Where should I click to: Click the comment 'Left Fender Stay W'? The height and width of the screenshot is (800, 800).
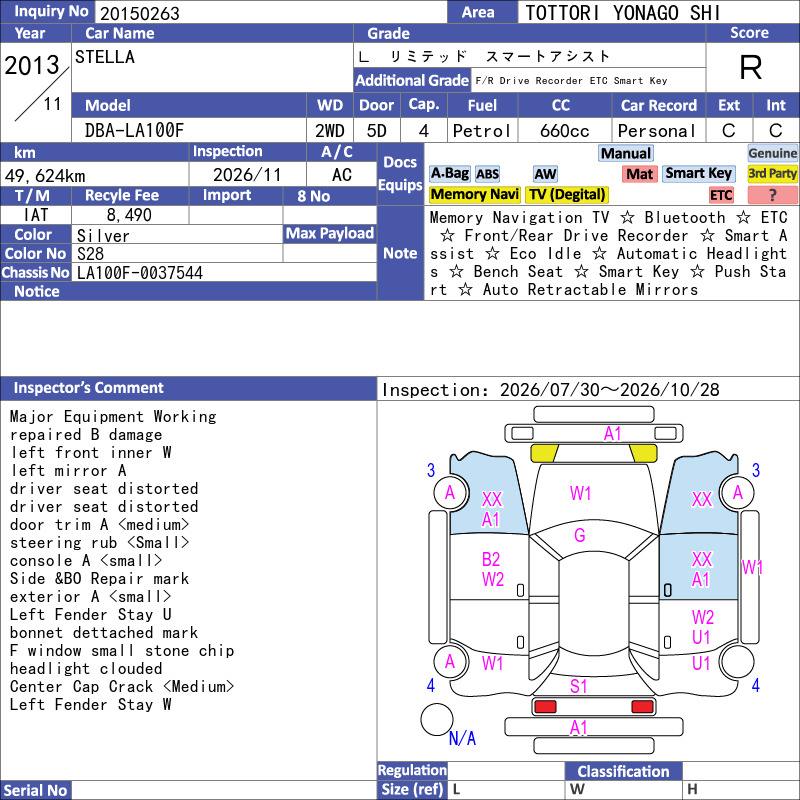point(91,705)
